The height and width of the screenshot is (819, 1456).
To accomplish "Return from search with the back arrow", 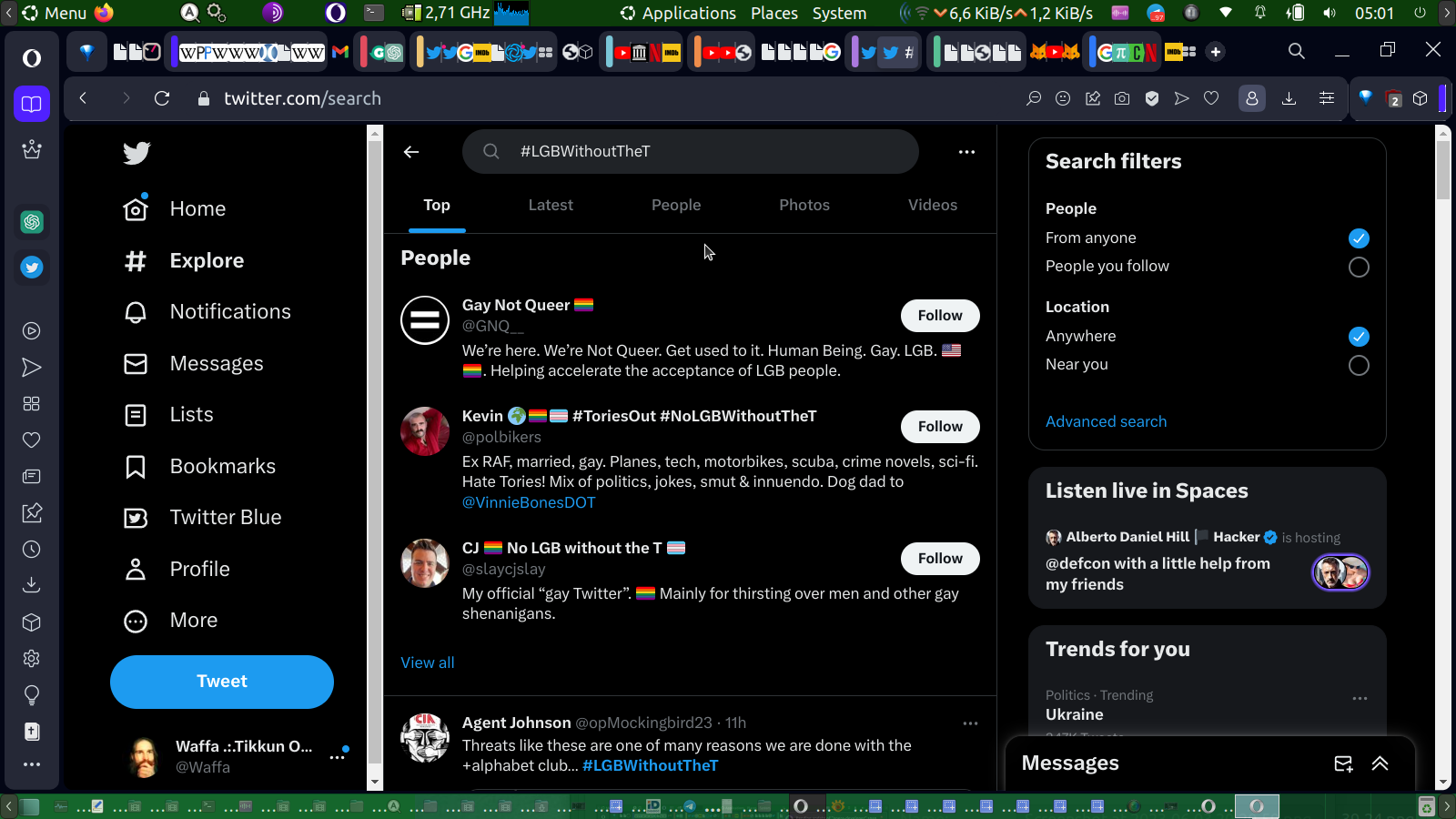I will coord(411,152).
